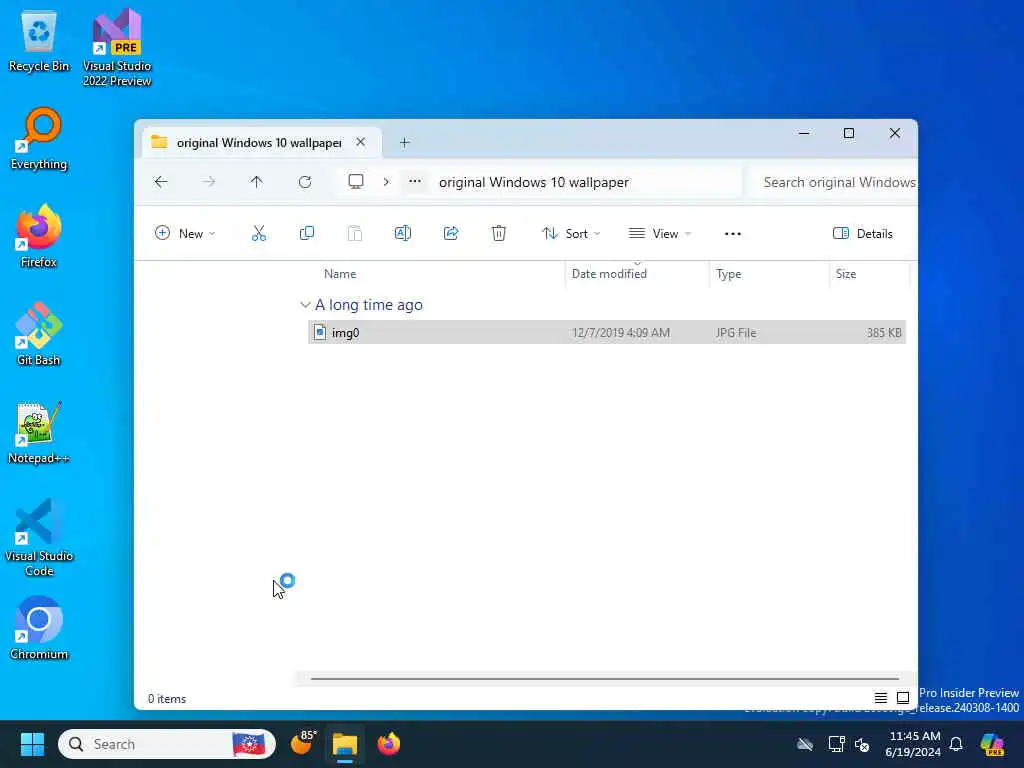Screen dimensions: 1024x768
Task: Open the weather widget showing 85°
Action: (303, 743)
